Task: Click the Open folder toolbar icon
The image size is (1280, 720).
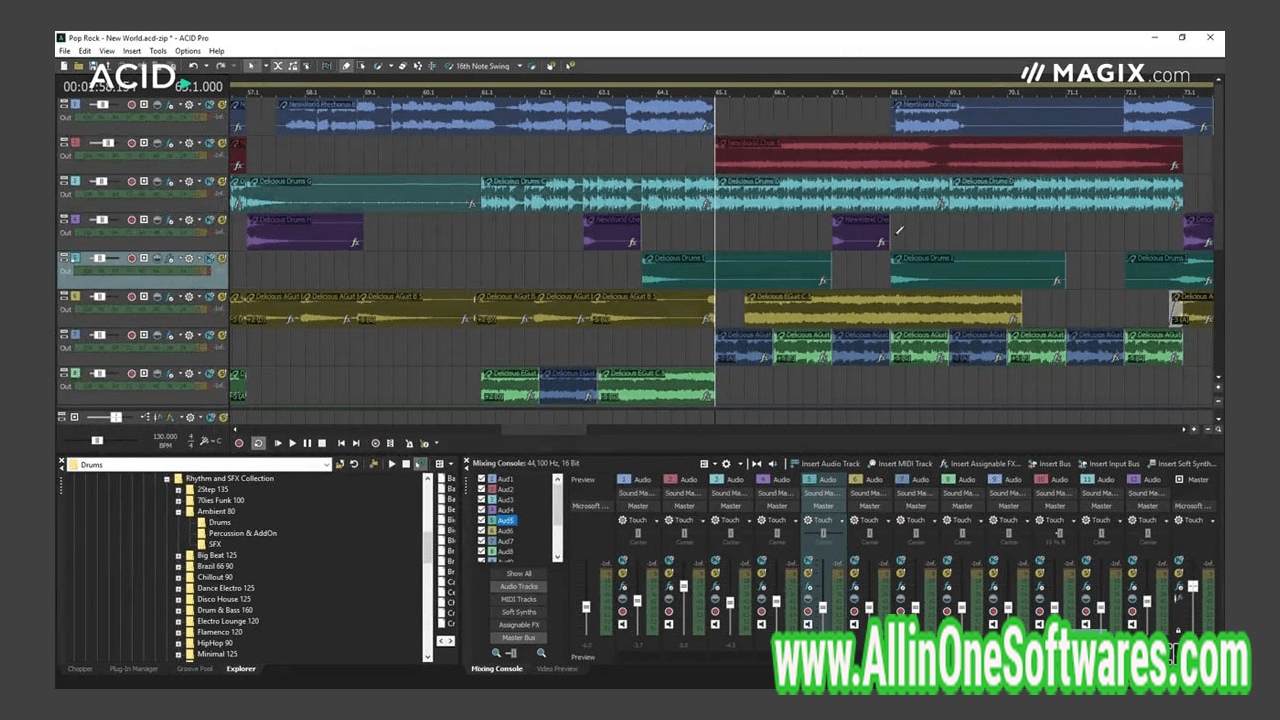Action: 78,66
